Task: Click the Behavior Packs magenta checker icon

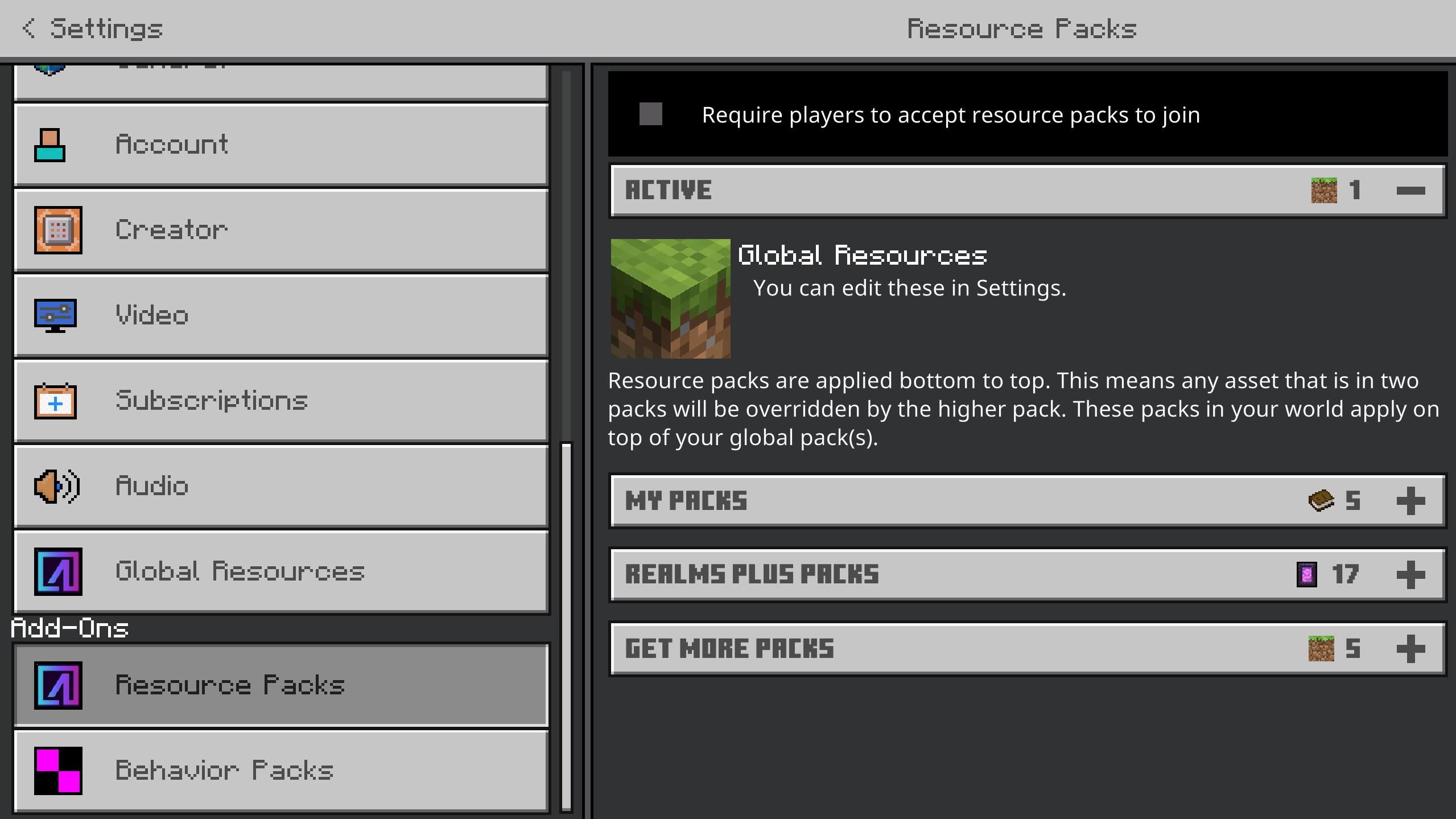Action: (58, 771)
